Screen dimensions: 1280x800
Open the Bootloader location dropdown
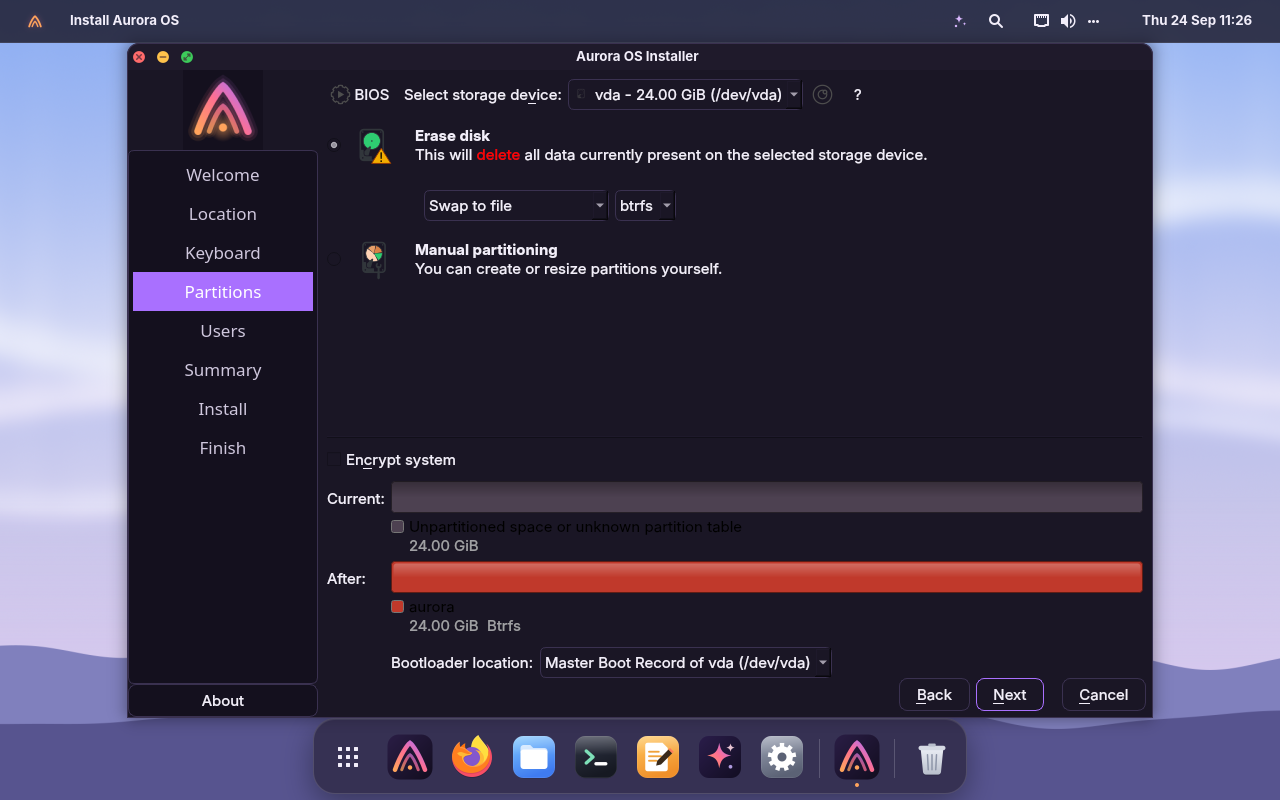[x=686, y=663]
